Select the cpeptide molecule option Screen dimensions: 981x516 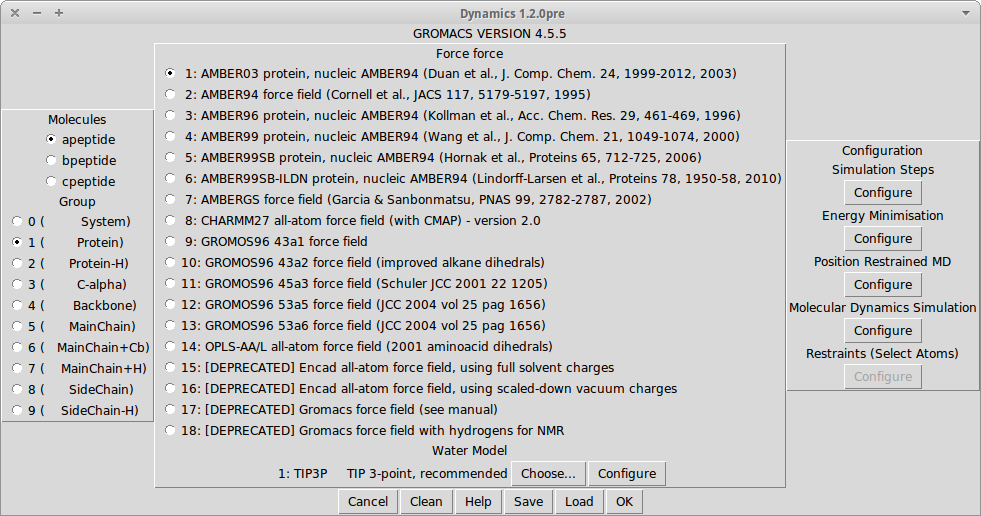pos(52,182)
